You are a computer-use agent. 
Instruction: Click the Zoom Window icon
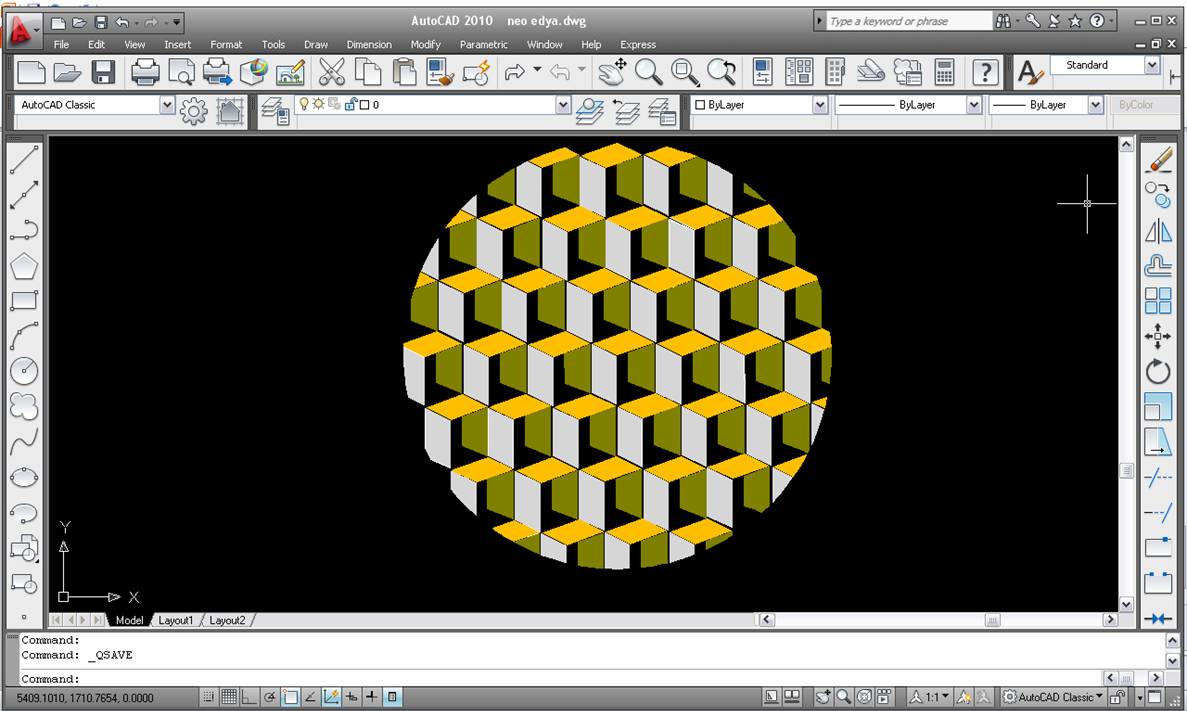(x=685, y=73)
